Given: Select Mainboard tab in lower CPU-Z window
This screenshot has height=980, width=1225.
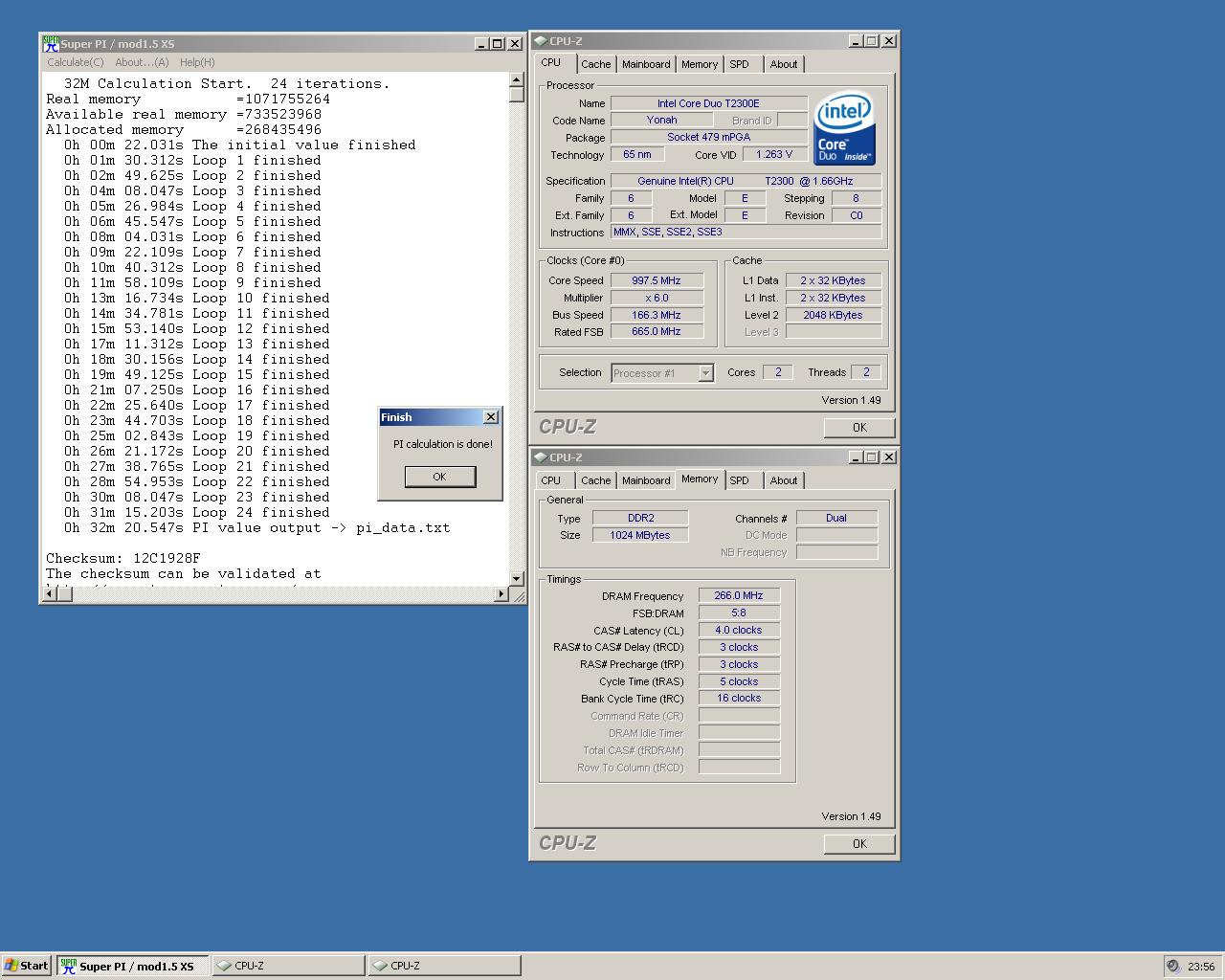Looking at the screenshot, I should click(646, 480).
